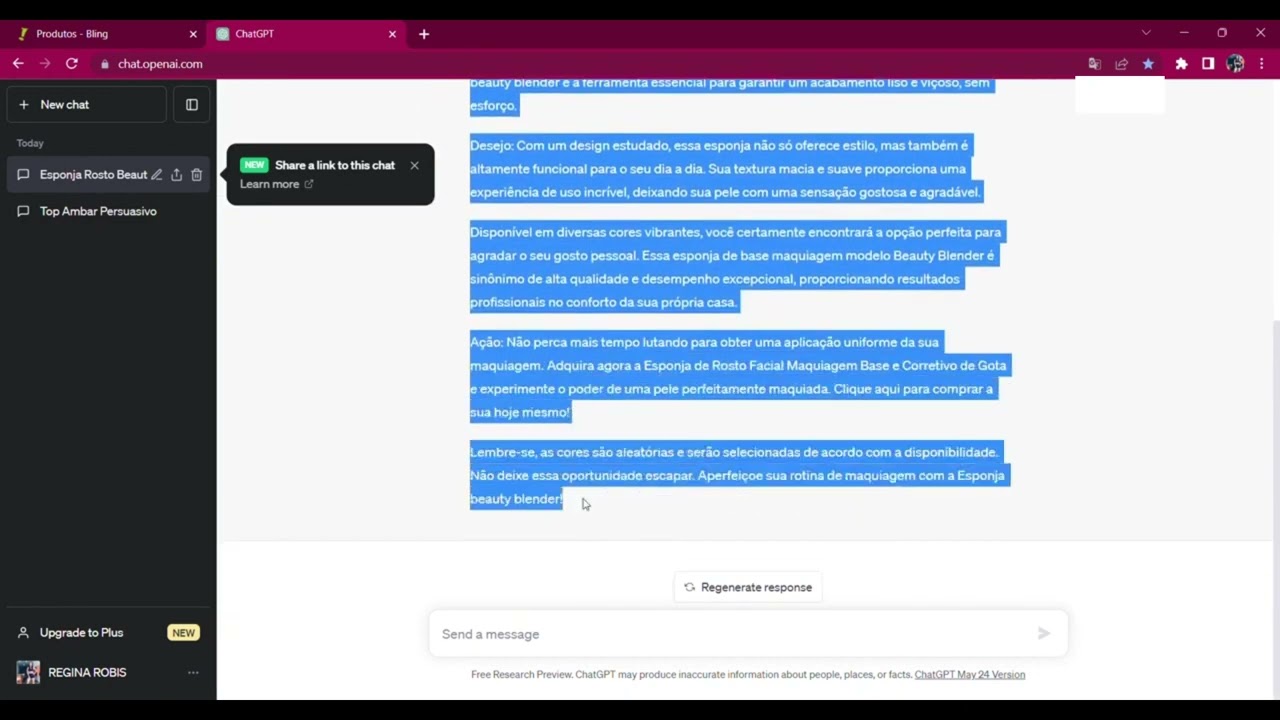Screen dimensions: 1280x720
Task: Send the message using the arrow icon
Action: [1043, 633]
